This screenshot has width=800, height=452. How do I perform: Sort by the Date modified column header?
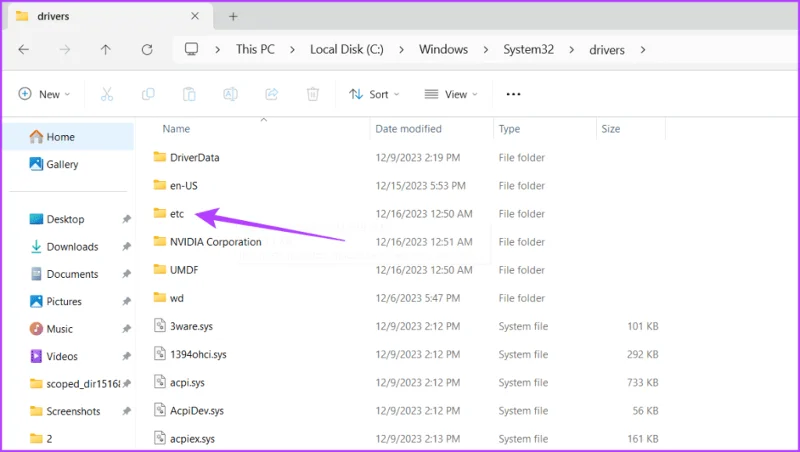(x=408, y=129)
